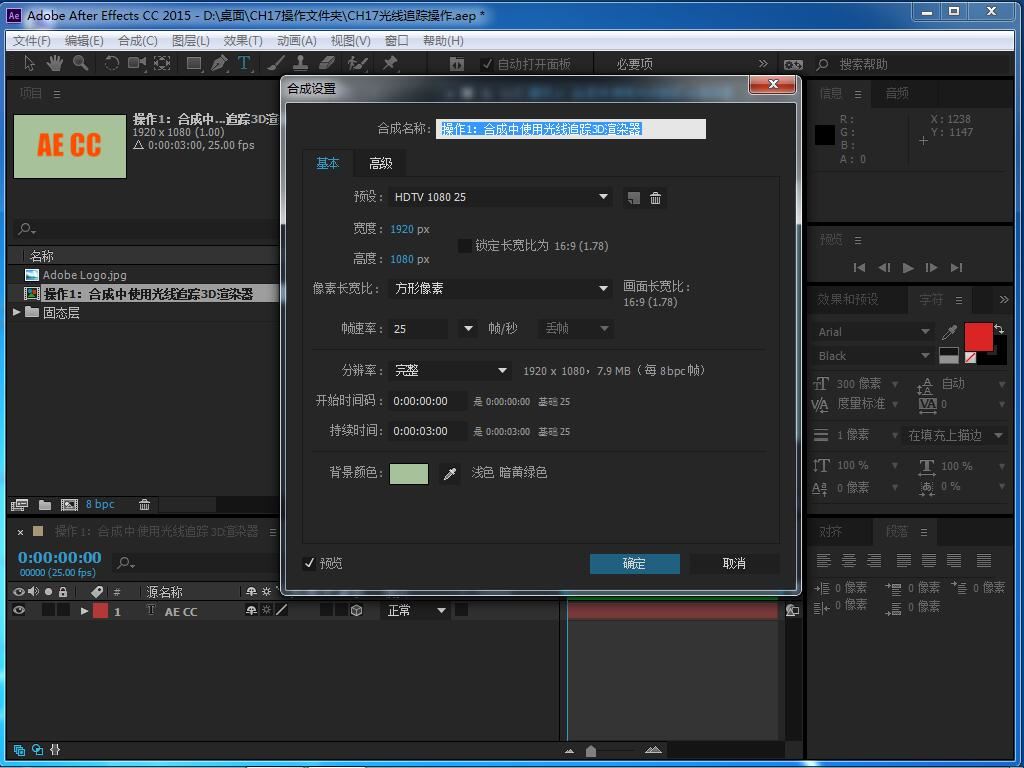Click the align text center icon
1024x768 pixels.
pos(848,560)
